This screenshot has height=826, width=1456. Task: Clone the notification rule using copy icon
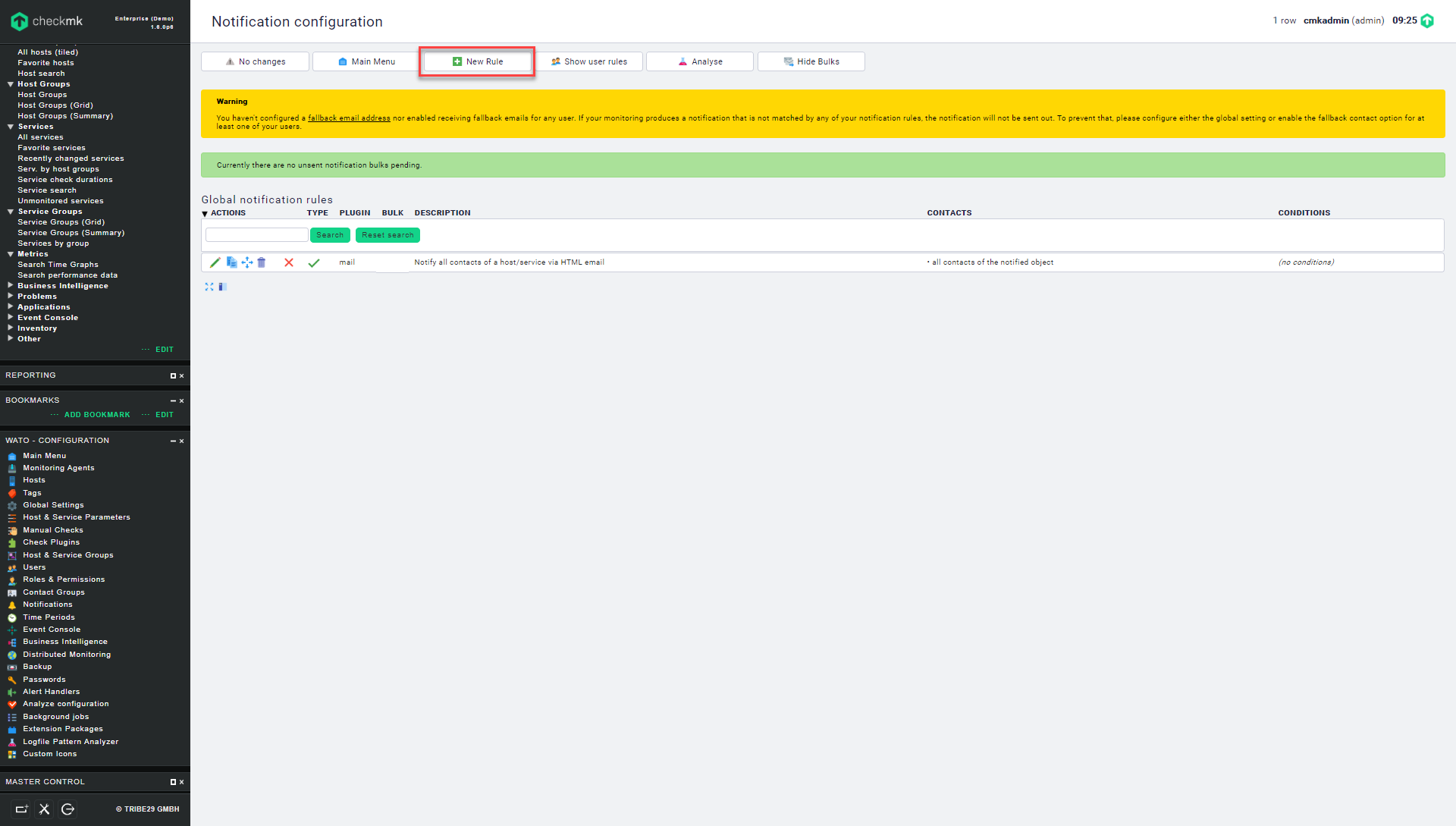(231, 262)
